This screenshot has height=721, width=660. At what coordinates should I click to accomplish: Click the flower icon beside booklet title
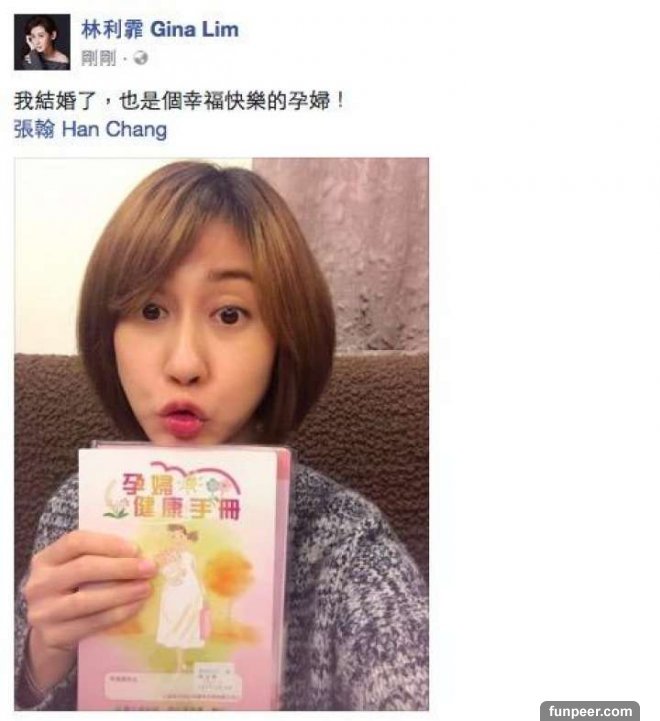point(212,485)
